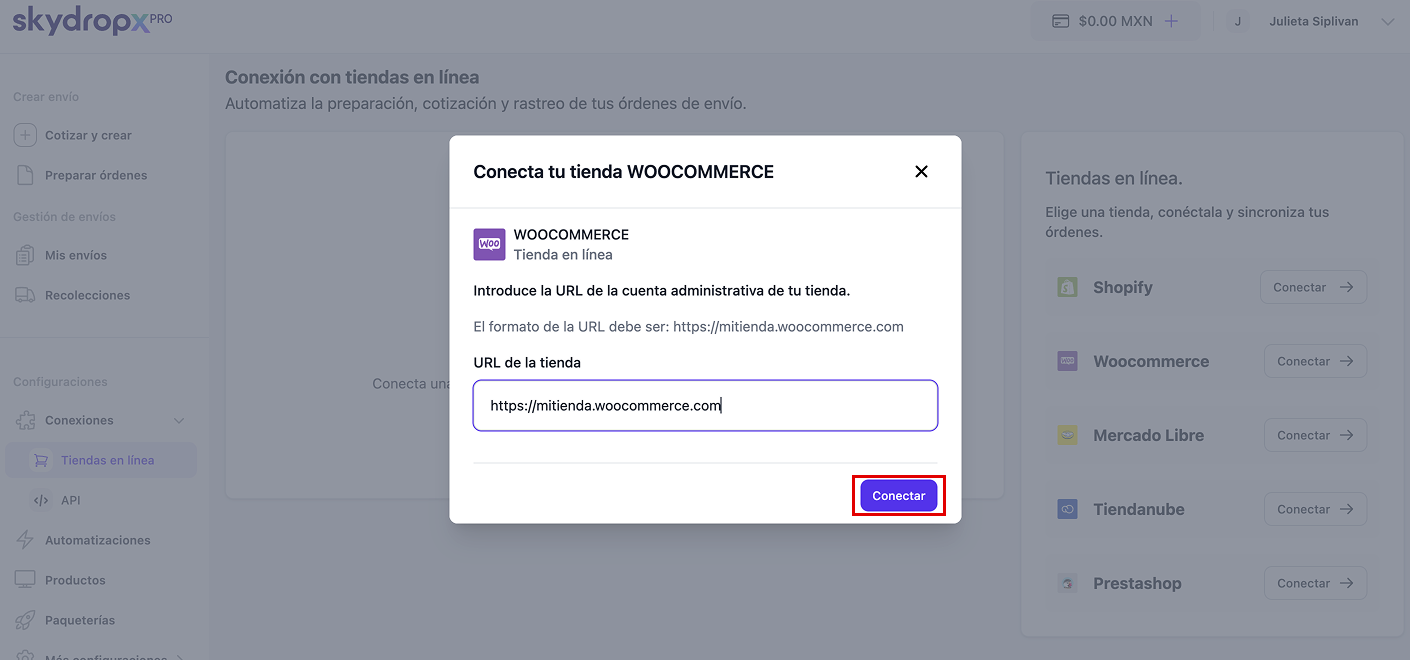Click the Woocommerce icon in the store list
The height and width of the screenshot is (660, 1410).
coord(1067,361)
